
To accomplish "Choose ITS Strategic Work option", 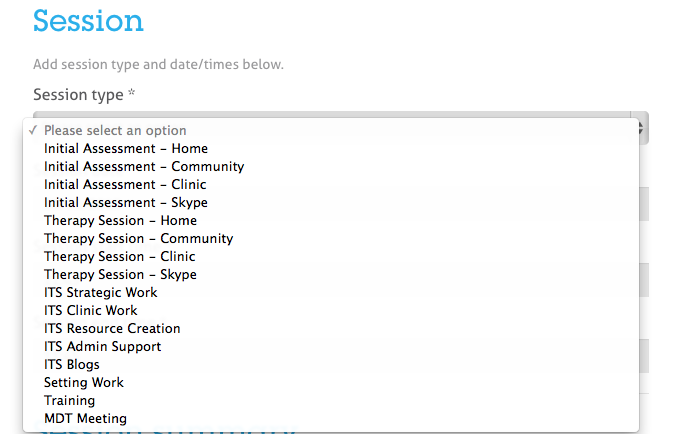I will click(100, 293).
